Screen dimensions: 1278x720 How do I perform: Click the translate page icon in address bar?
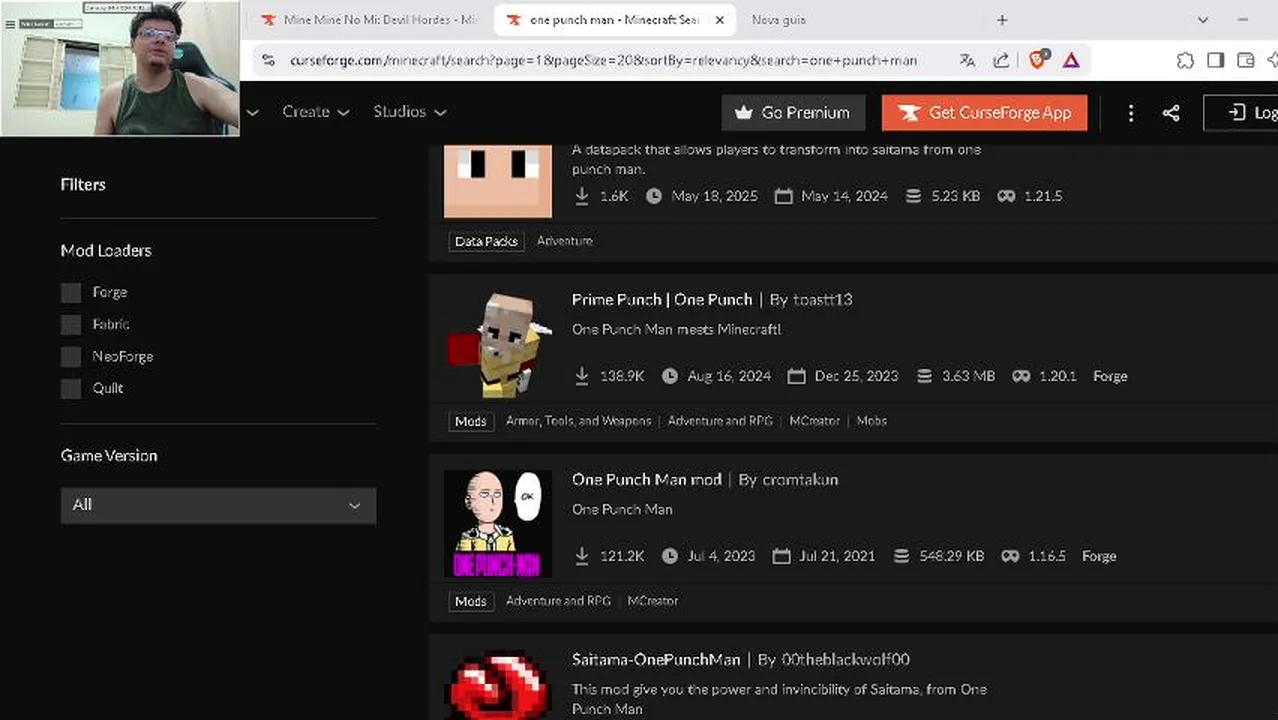point(967,60)
